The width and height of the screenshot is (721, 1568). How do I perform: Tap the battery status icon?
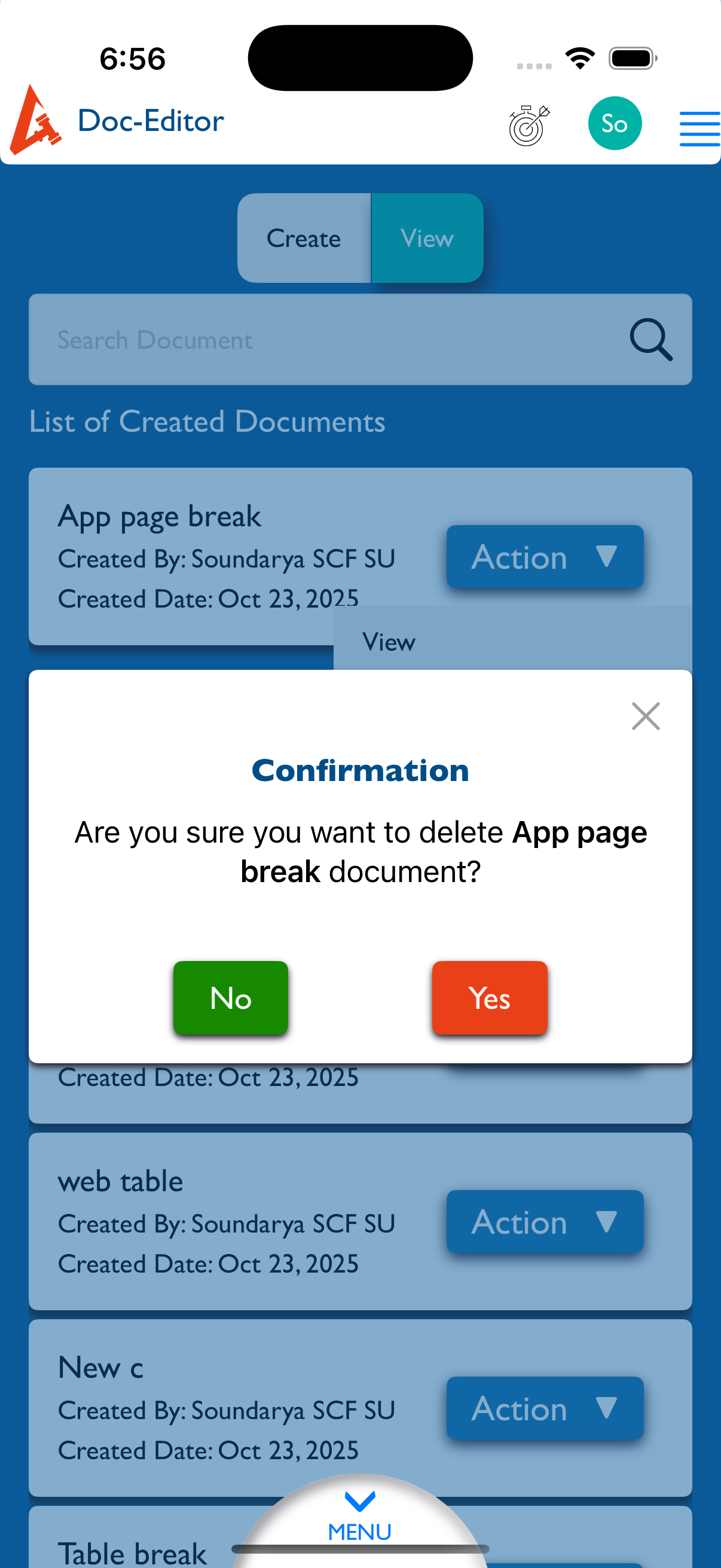click(x=632, y=59)
